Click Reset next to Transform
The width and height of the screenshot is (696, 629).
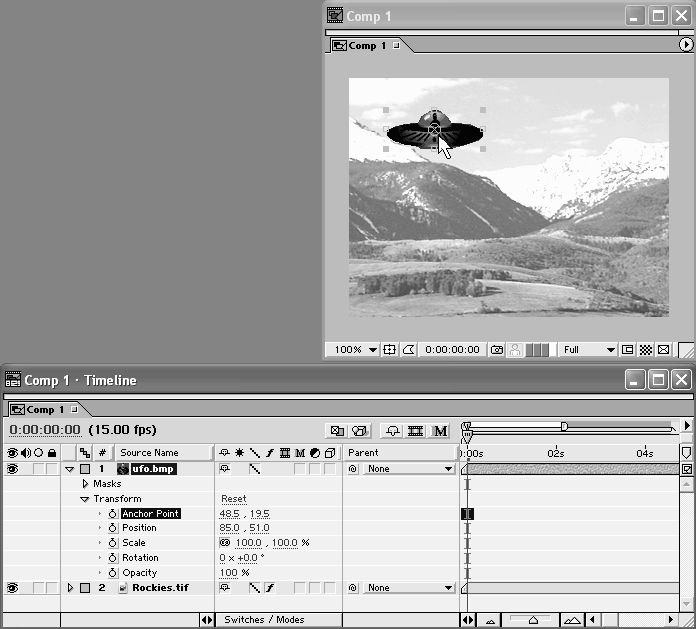pos(233,499)
